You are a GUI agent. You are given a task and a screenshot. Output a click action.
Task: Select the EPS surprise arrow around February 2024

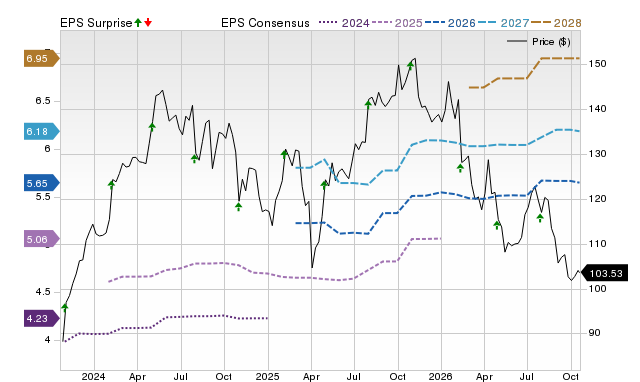(111, 185)
